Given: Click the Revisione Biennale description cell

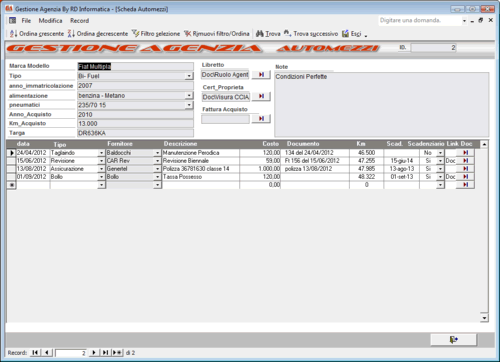Looking at the screenshot, I should (x=201, y=161).
